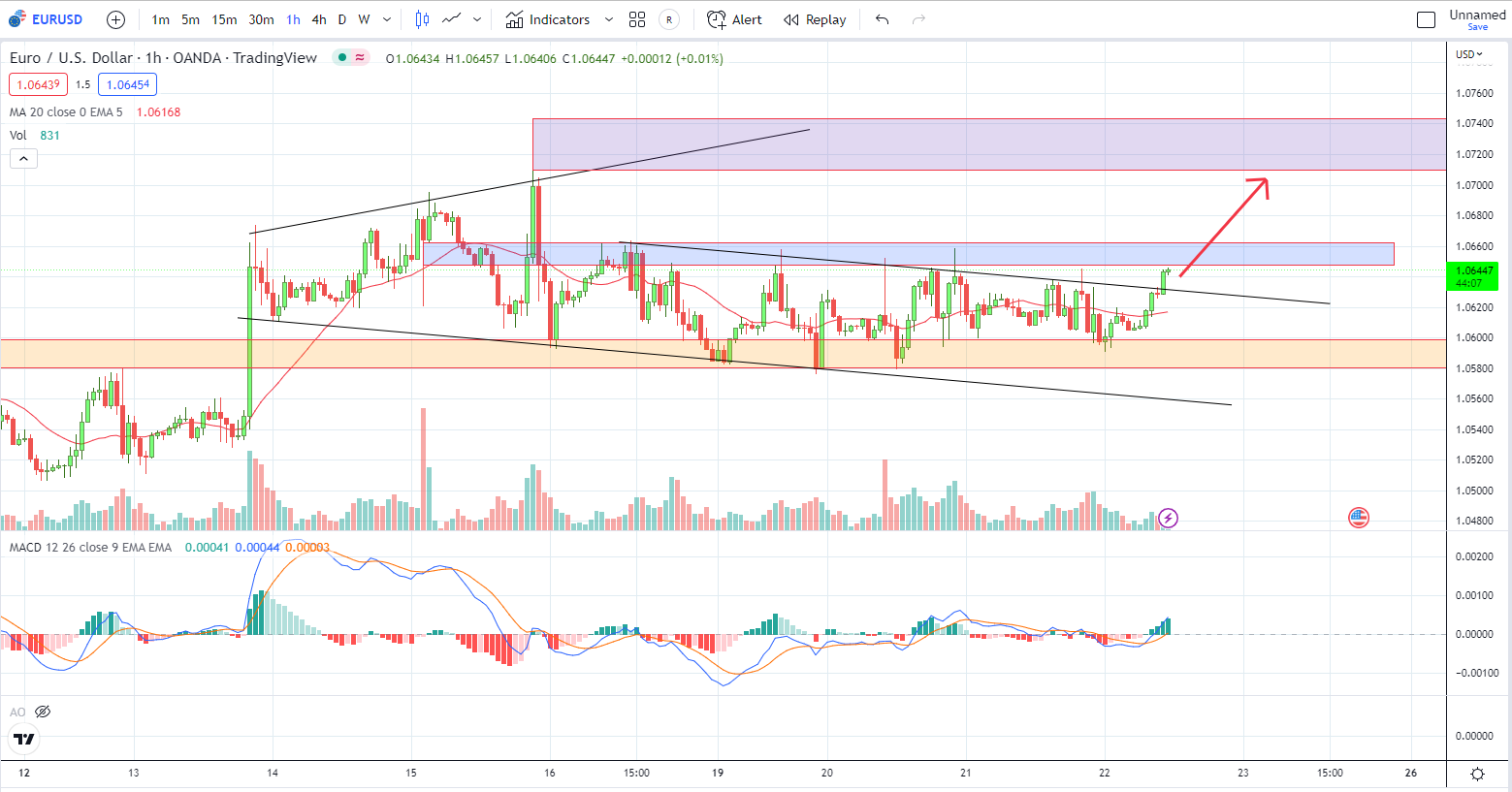The width and height of the screenshot is (1512, 792).
Task: Open chart settings gear on time axis
Action: tap(1477, 774)
